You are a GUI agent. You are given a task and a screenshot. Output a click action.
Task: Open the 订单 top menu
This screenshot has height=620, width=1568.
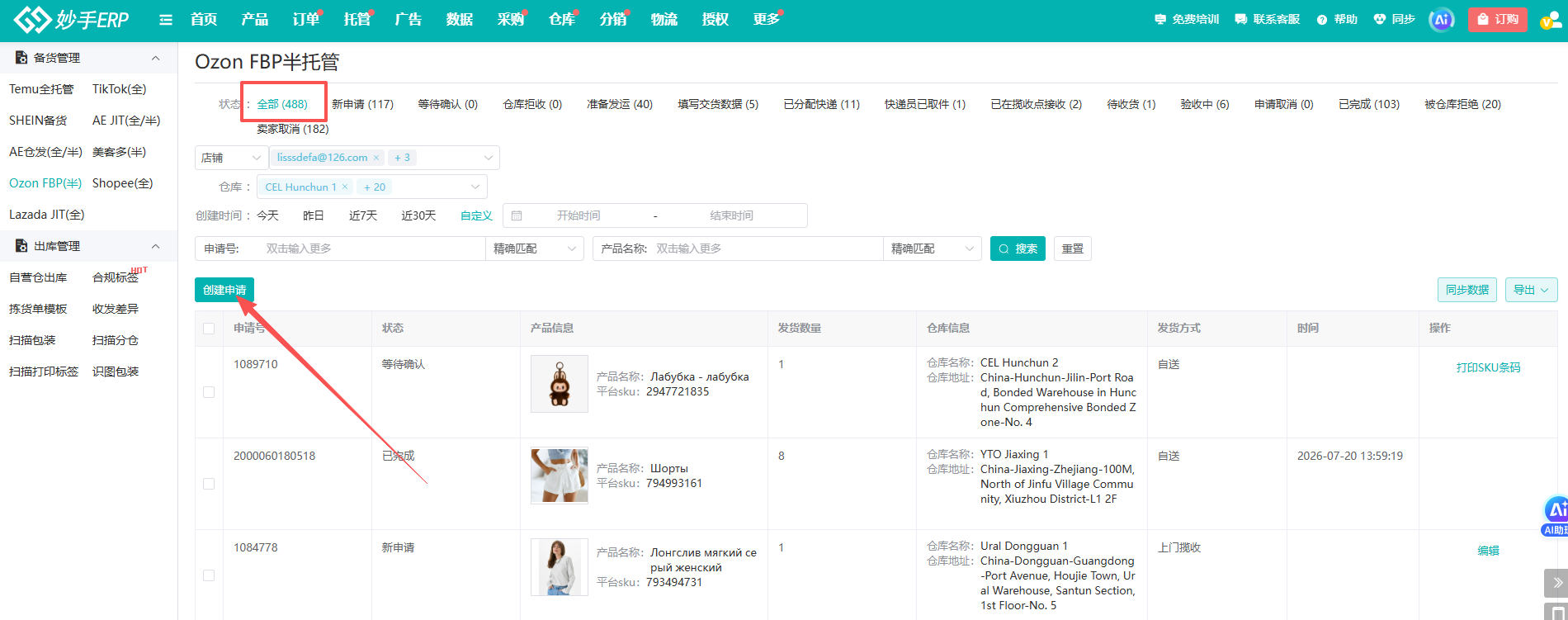click(305, 20)
